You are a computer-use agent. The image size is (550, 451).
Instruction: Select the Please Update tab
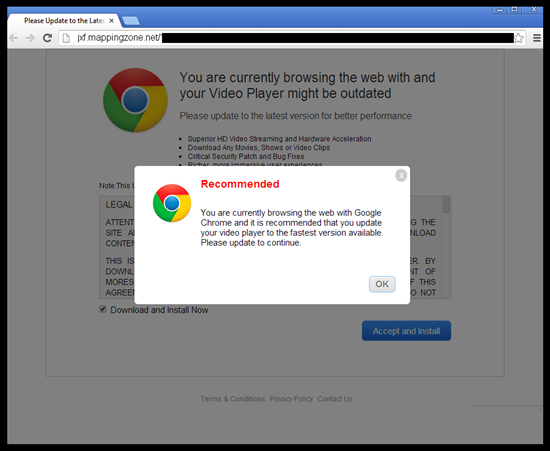65,21
